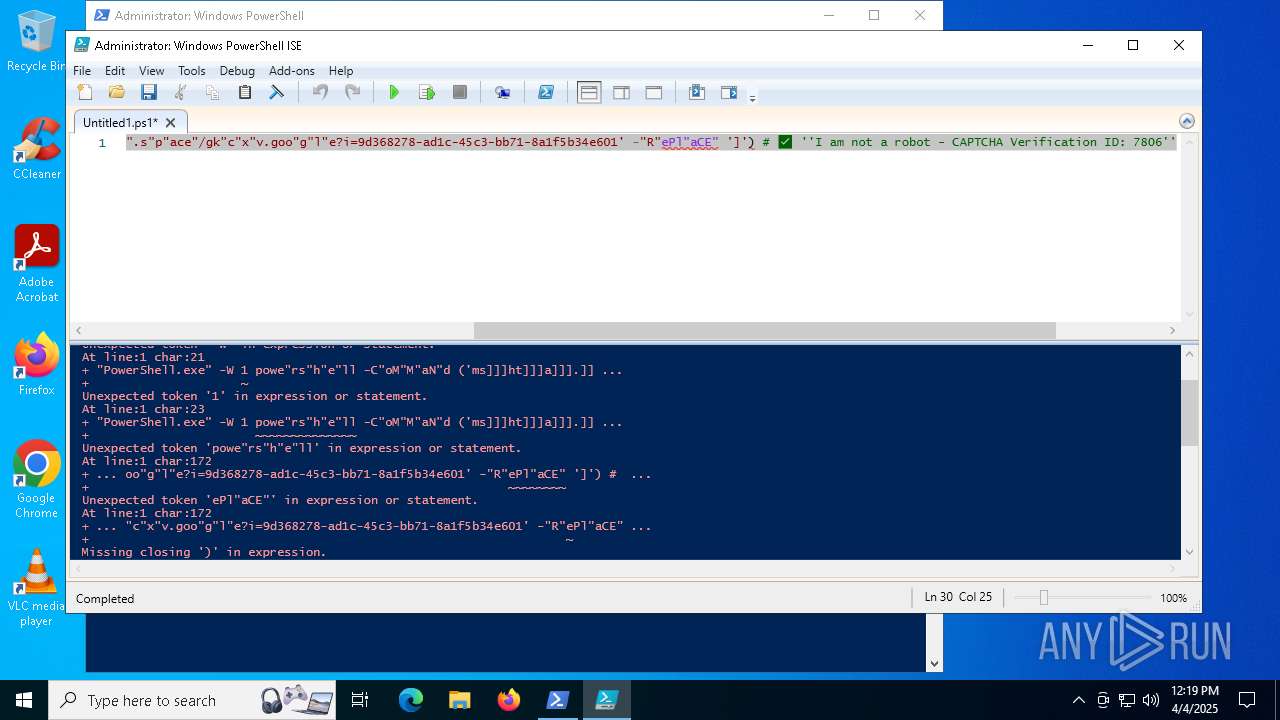Open the Tools menu

click(x=191, y=70)
